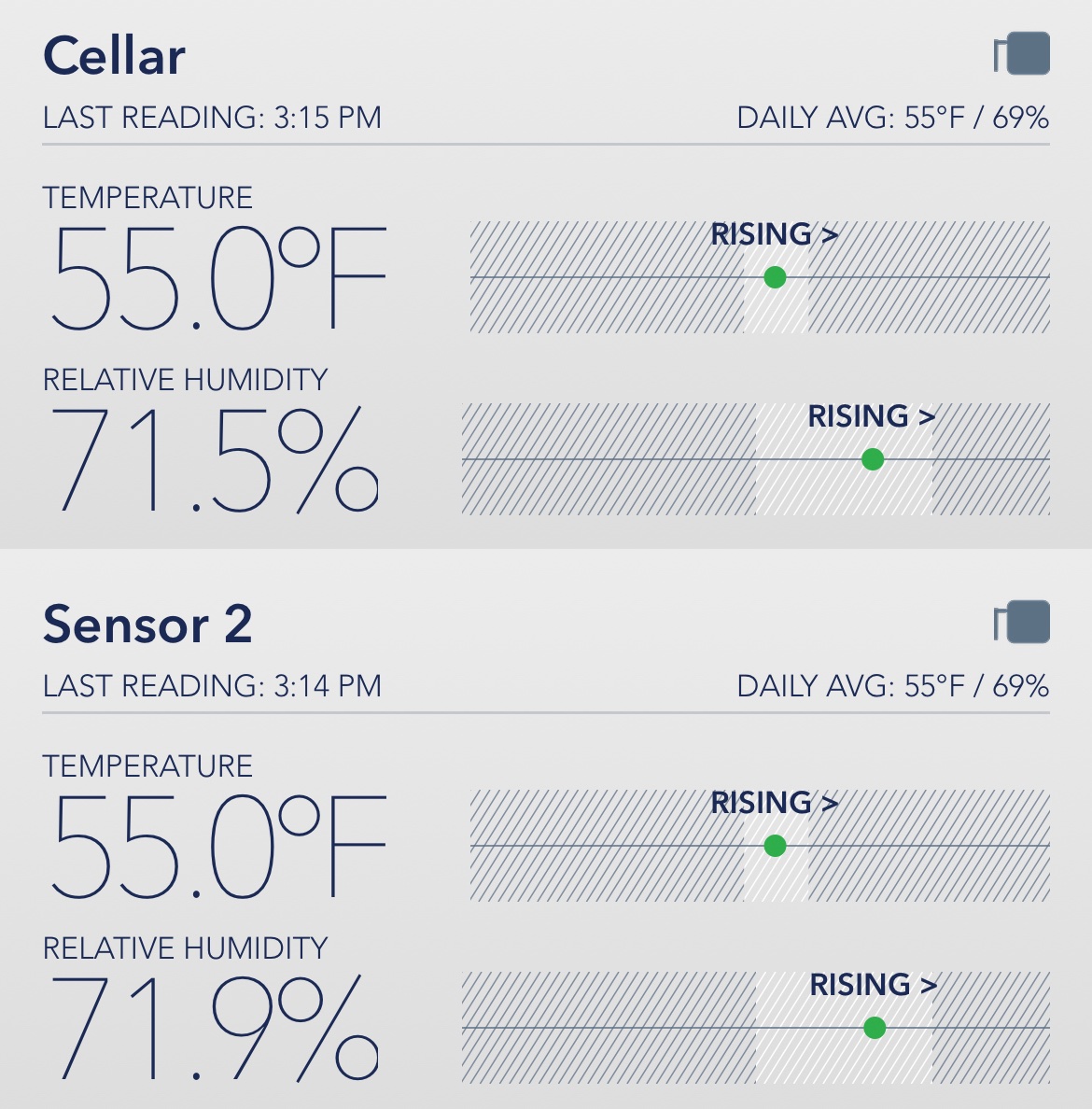Tap Cellar daily average 55°F / 69%
The height and width of the screenshot is (1109, 1092).
click(x=892, y=118)
